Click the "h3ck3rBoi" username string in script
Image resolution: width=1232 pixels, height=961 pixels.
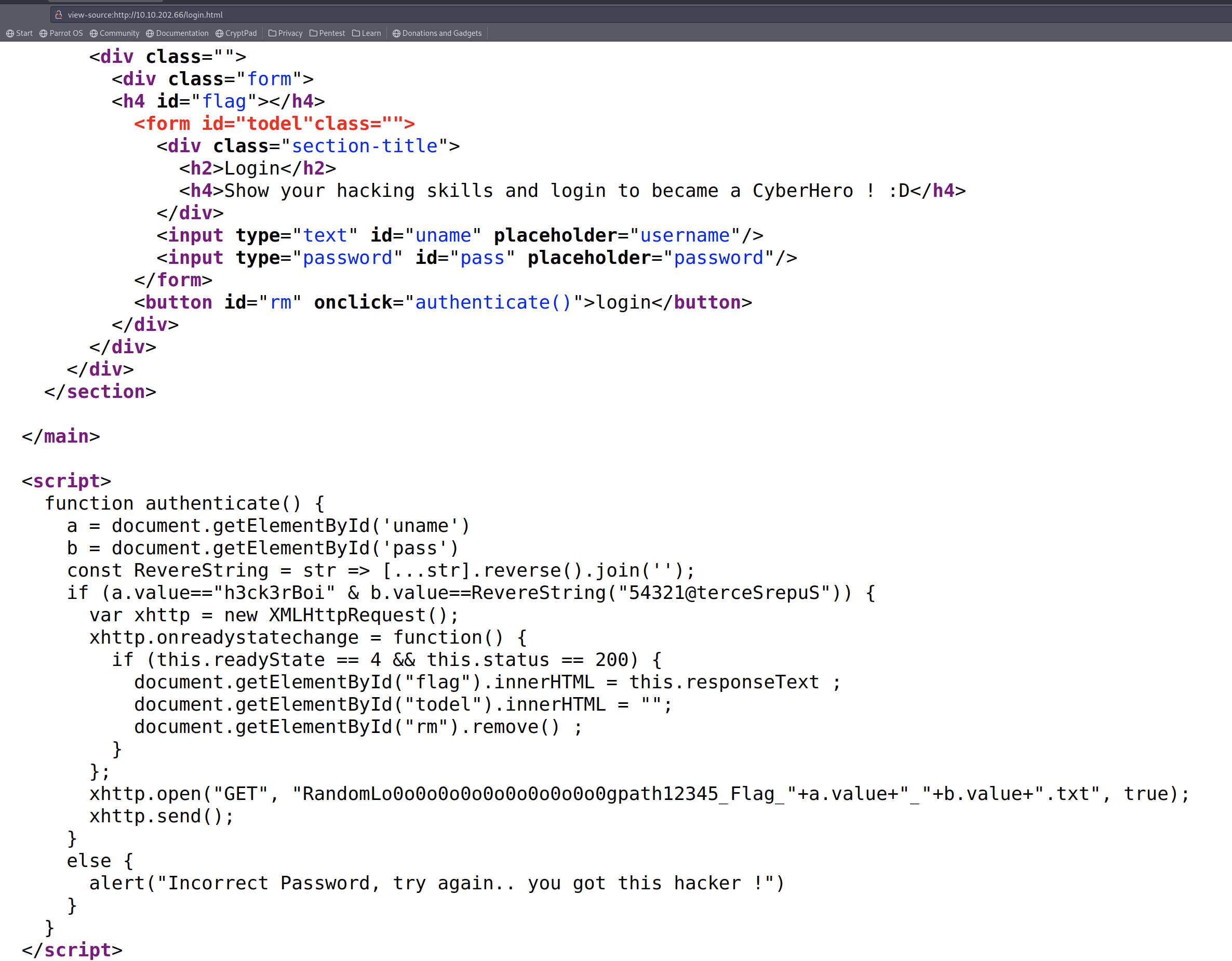click(274, 593)
